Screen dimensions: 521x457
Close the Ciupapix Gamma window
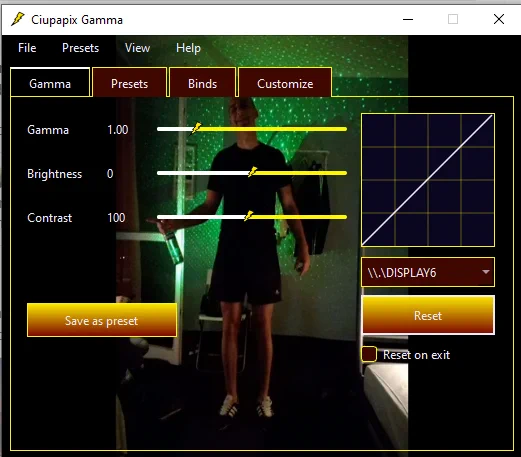tap(499, 19)
